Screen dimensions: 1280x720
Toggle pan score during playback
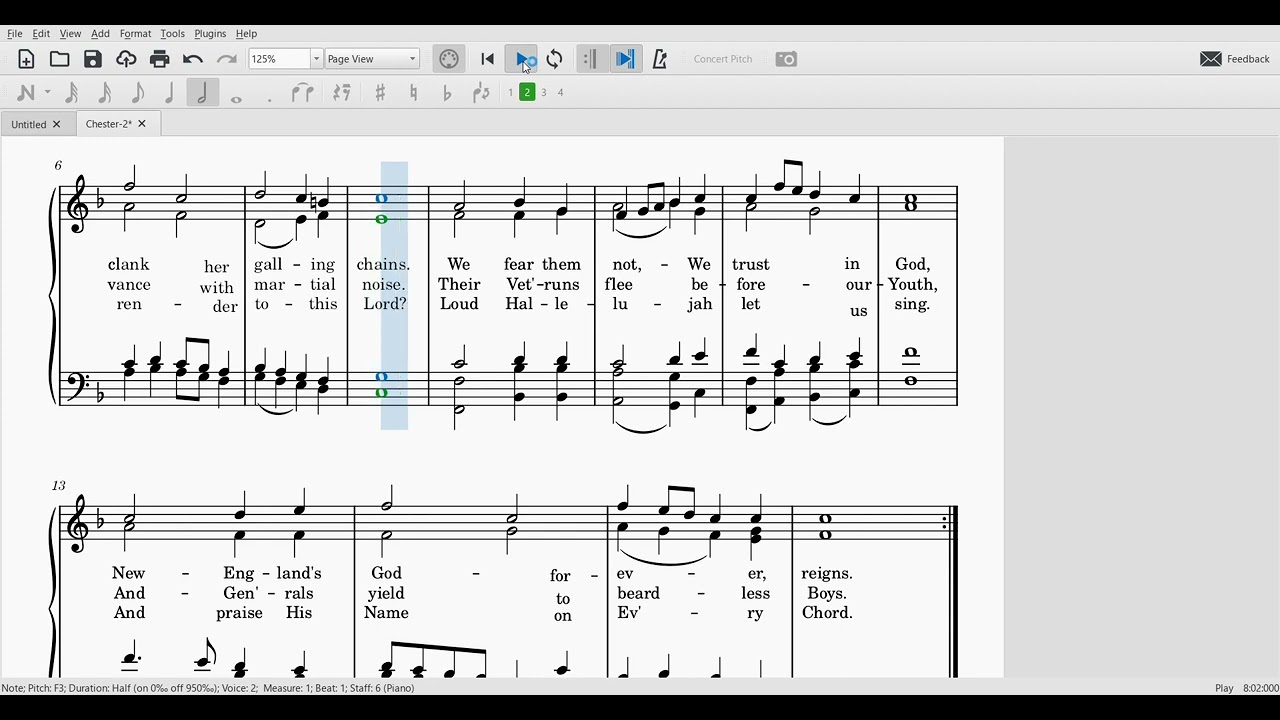coord(625,59)
